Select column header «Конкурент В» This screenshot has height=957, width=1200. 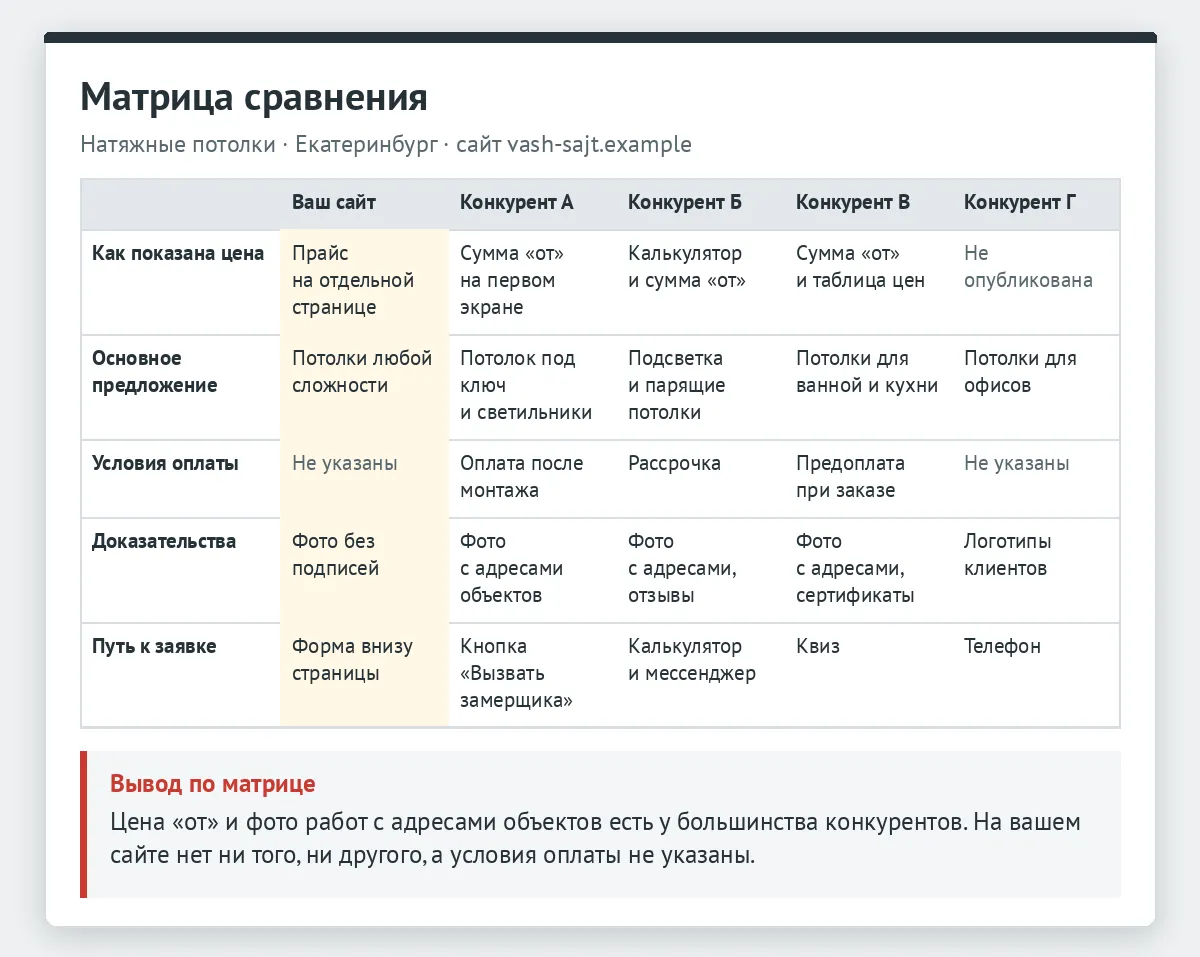coord(853,203)
